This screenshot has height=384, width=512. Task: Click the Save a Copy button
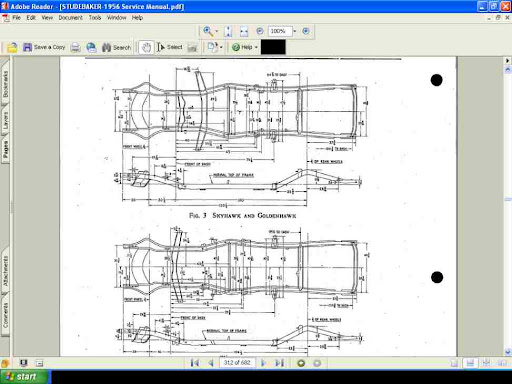click(x=44, y=47)
